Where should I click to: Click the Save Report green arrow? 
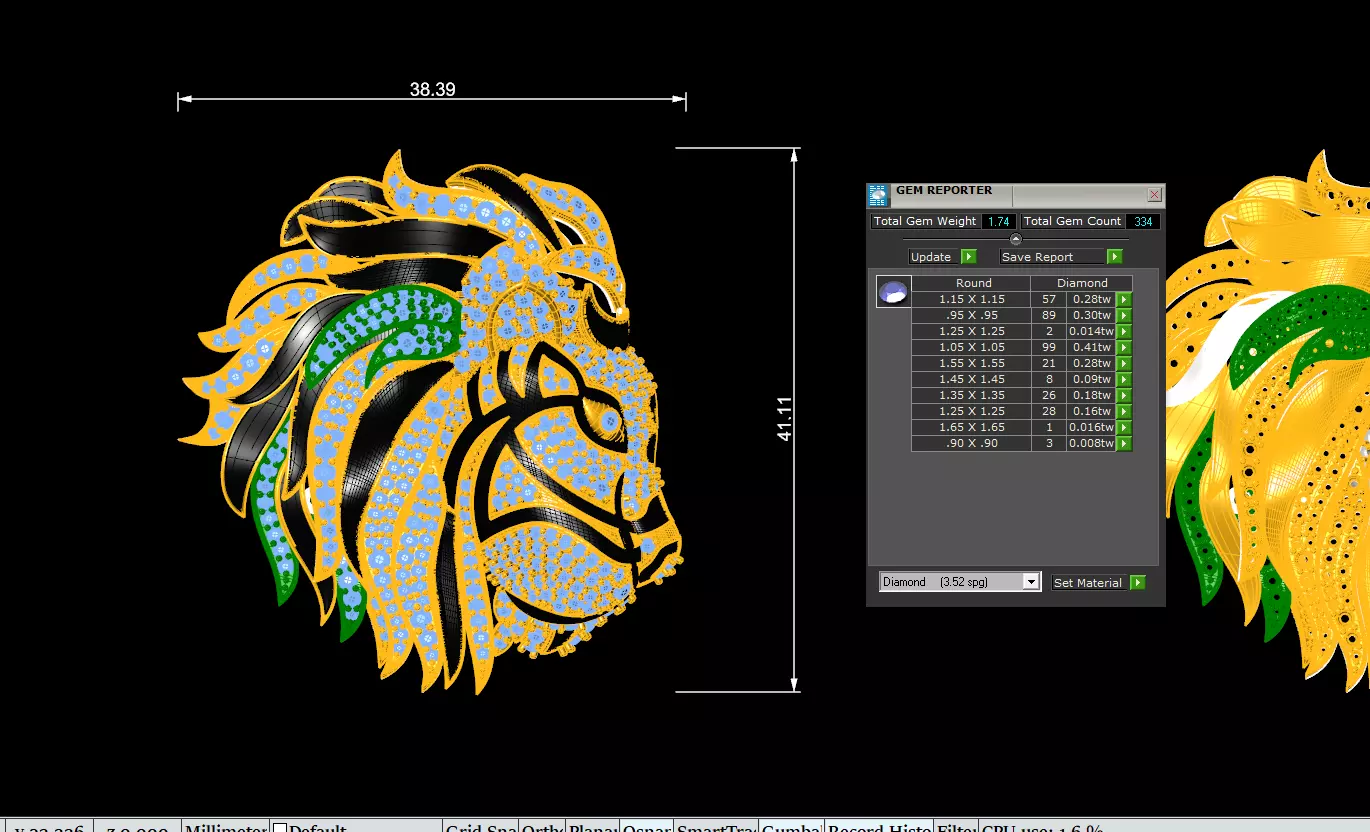pos(1114,257)
